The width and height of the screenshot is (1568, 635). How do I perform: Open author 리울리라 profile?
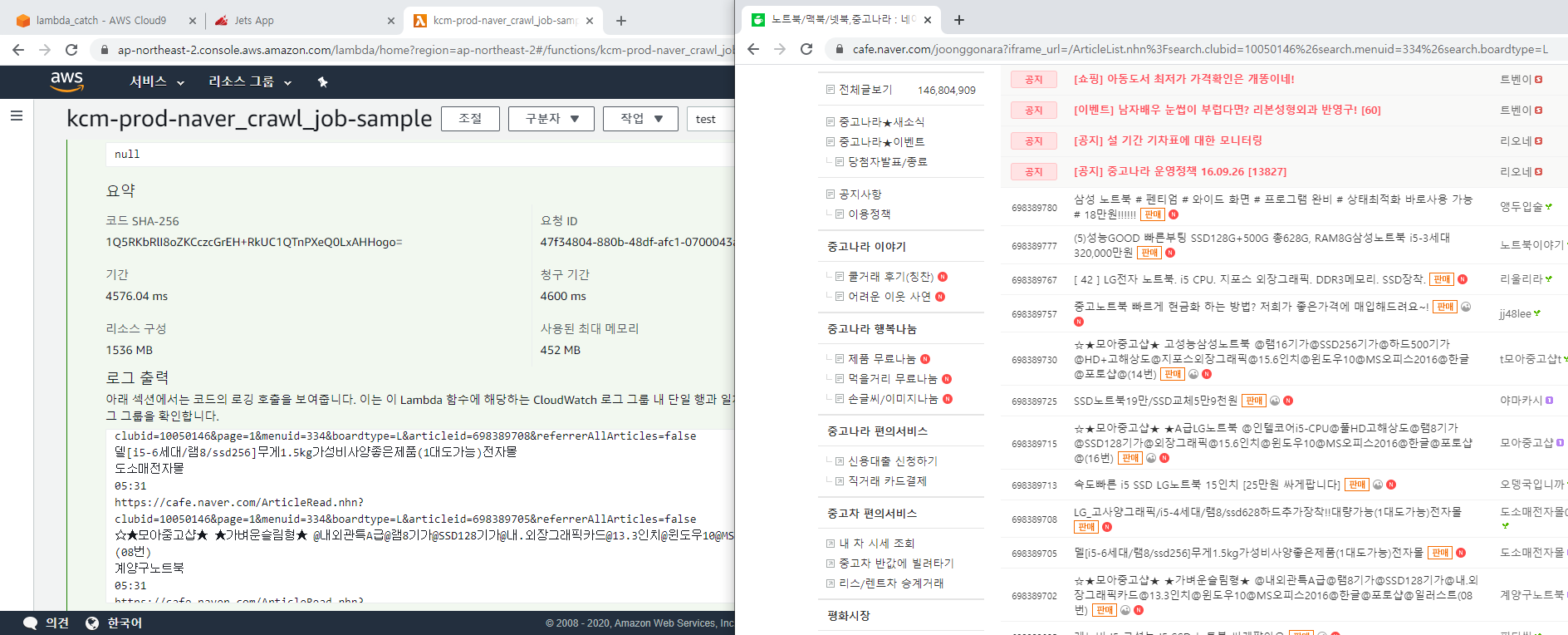click(x=1521, y=279)
